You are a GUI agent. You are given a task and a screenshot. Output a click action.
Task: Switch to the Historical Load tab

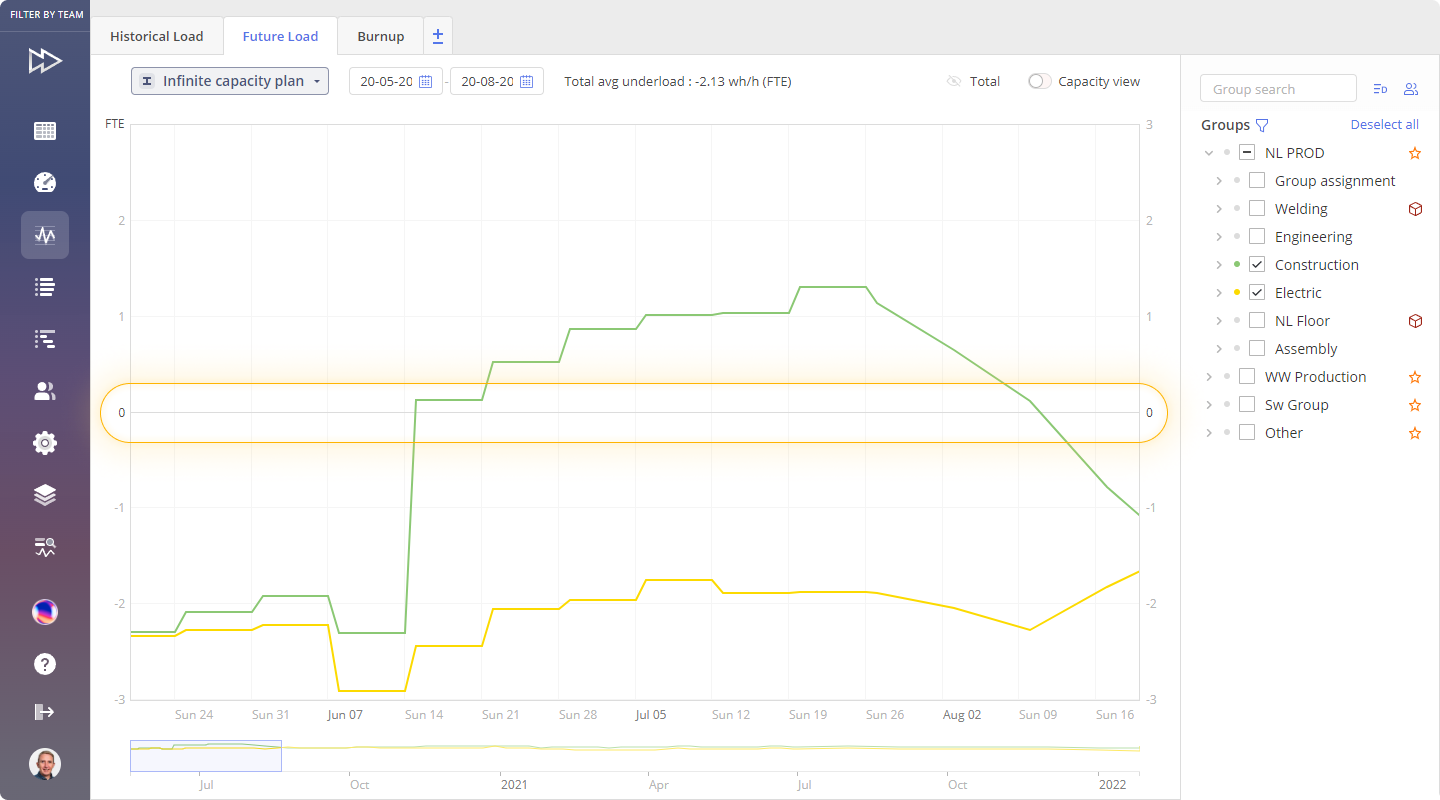[x=157, y=36]
